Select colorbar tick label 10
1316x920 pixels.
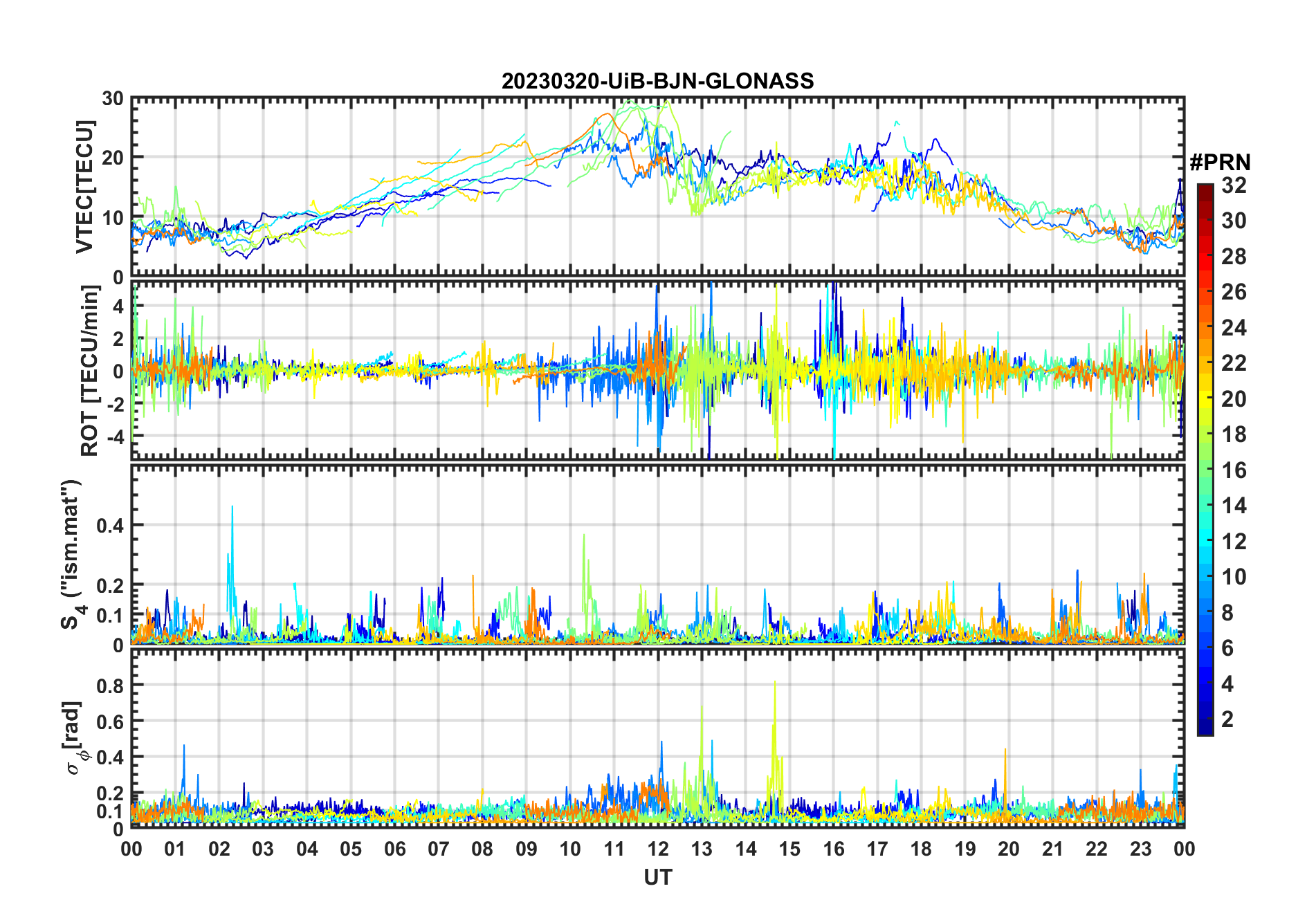tap(1234, 577)
